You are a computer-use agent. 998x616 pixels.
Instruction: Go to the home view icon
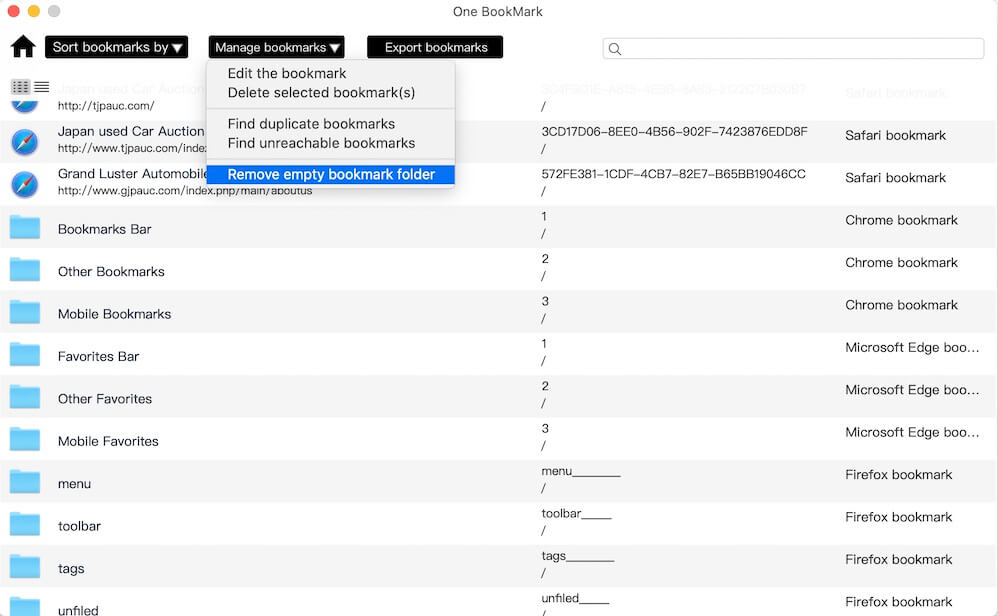click(23, 46)
